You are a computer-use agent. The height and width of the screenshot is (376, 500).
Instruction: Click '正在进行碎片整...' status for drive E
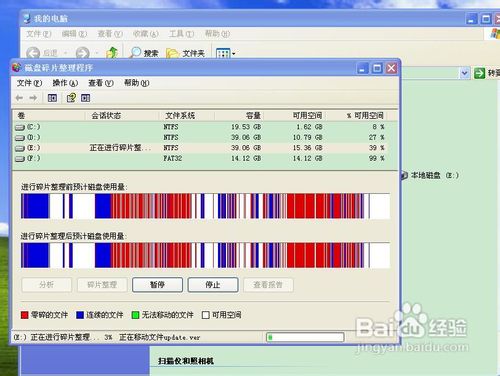(x=120, y=148)
